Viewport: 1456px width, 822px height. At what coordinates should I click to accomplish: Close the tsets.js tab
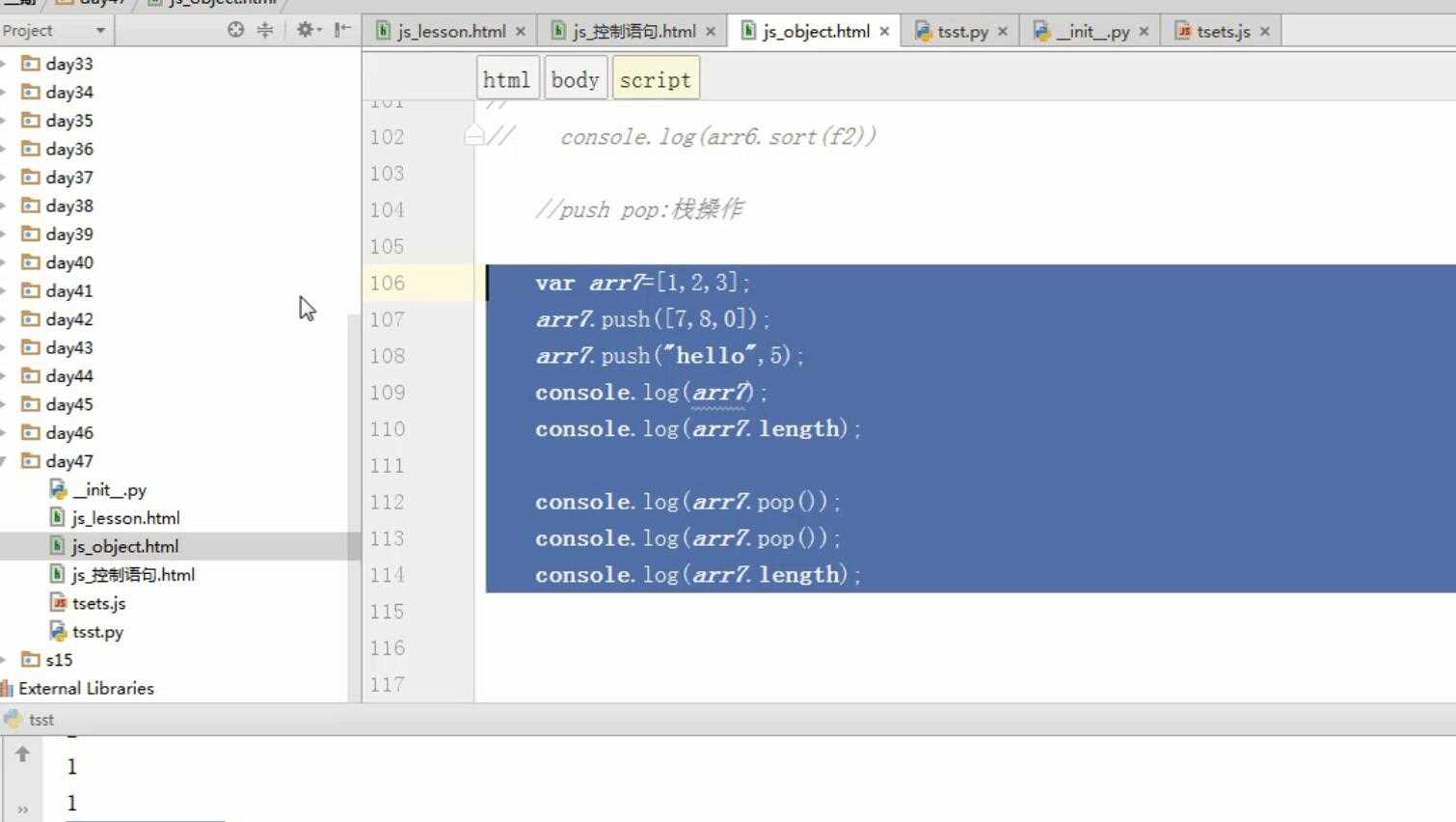1265,31
